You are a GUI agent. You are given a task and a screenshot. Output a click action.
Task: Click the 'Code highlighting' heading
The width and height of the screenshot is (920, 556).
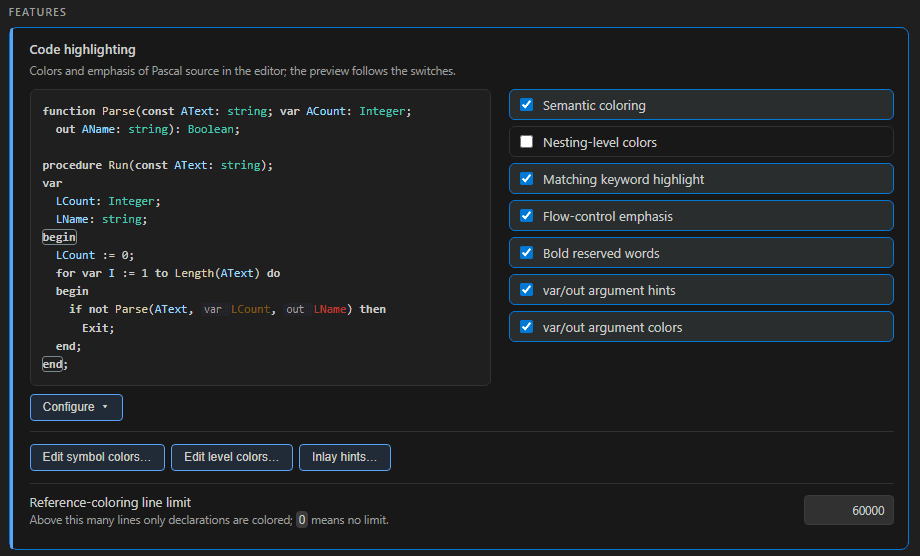(x=83, y=50)
